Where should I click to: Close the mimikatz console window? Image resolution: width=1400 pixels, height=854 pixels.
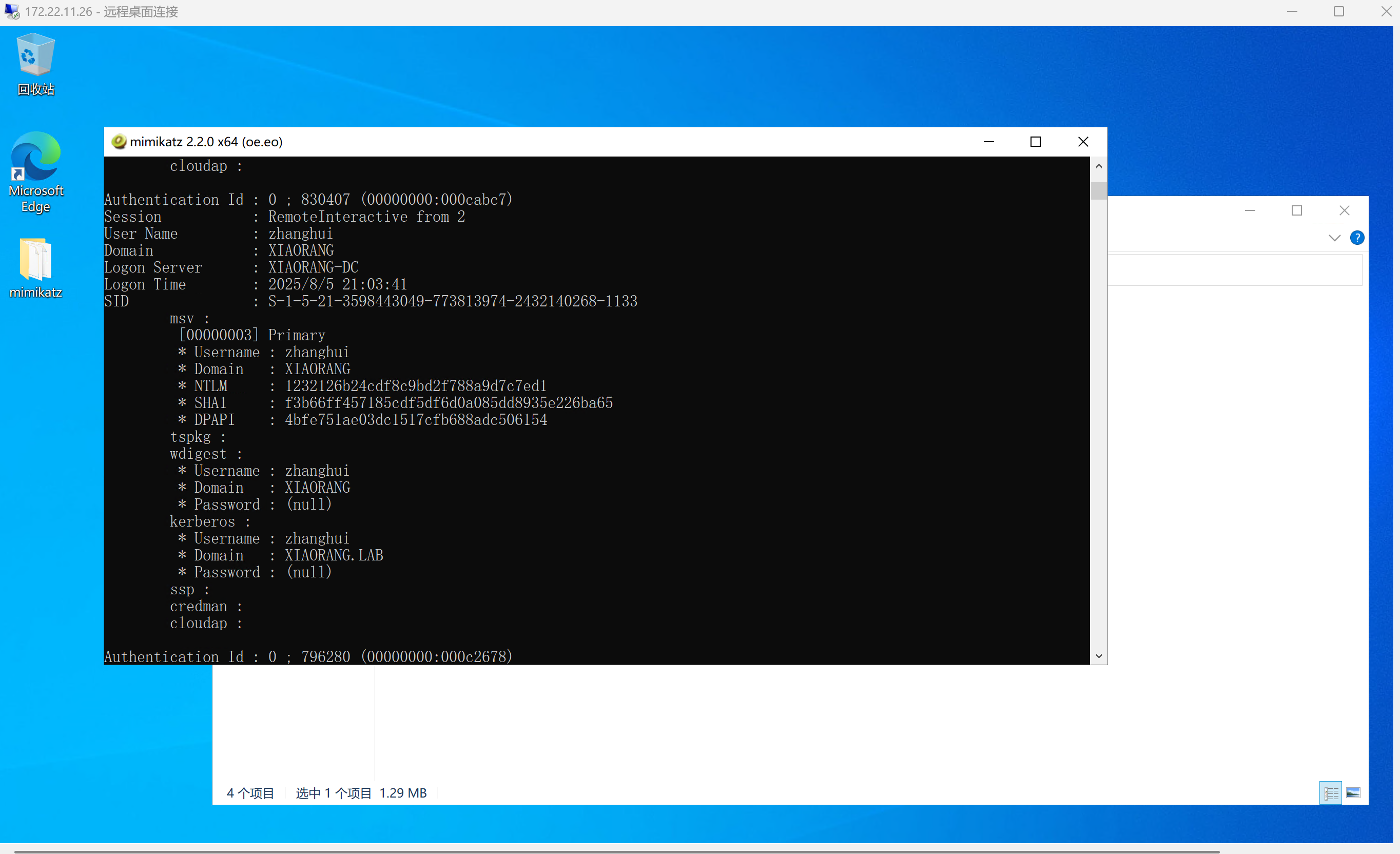(1083, 142)
